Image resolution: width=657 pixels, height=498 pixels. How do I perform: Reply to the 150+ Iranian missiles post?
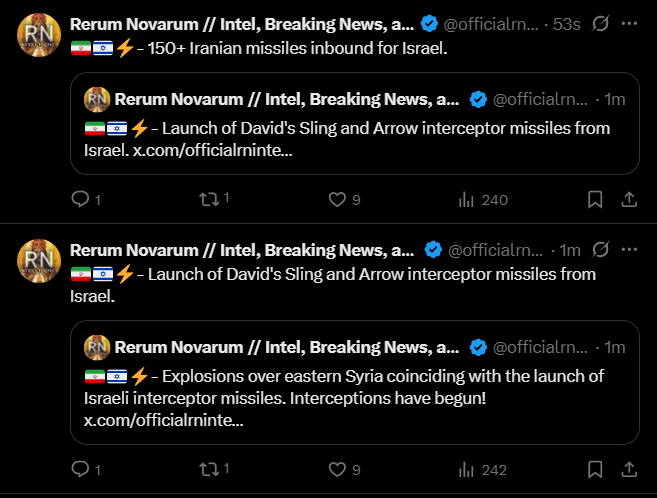click(x=80, y=199)
